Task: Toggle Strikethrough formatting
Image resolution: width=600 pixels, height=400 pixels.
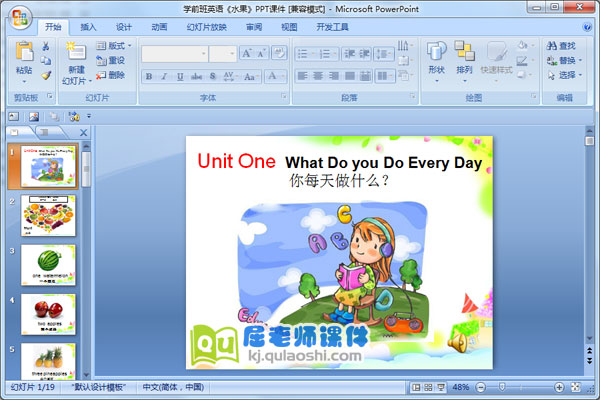Action: click(196, 77)
